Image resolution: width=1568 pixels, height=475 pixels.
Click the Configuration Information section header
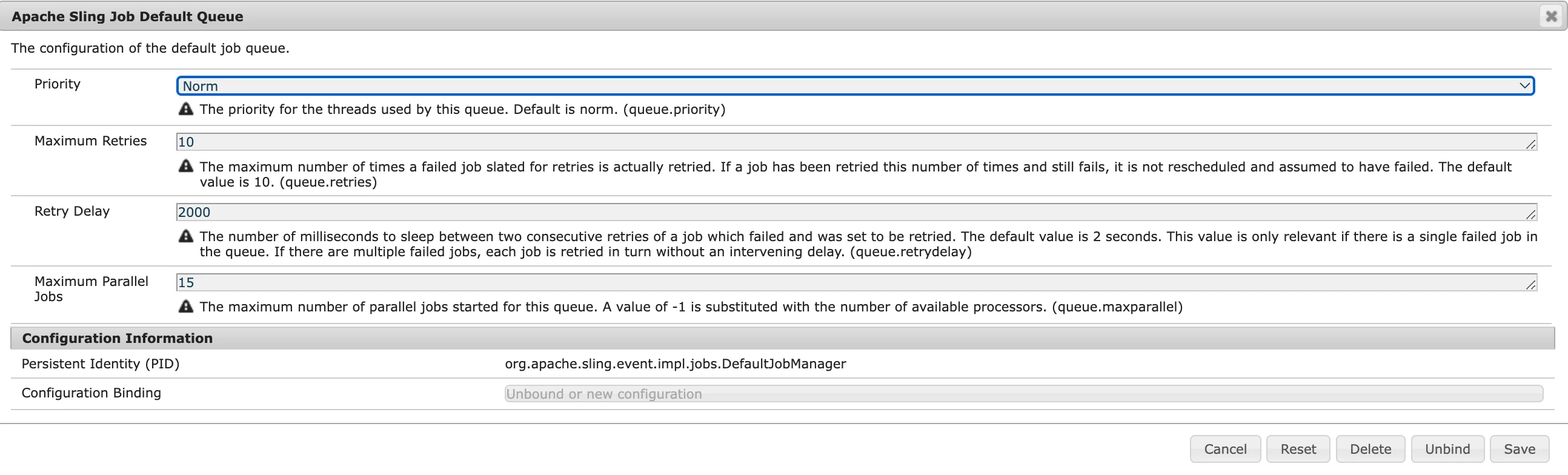coord(782,338)
